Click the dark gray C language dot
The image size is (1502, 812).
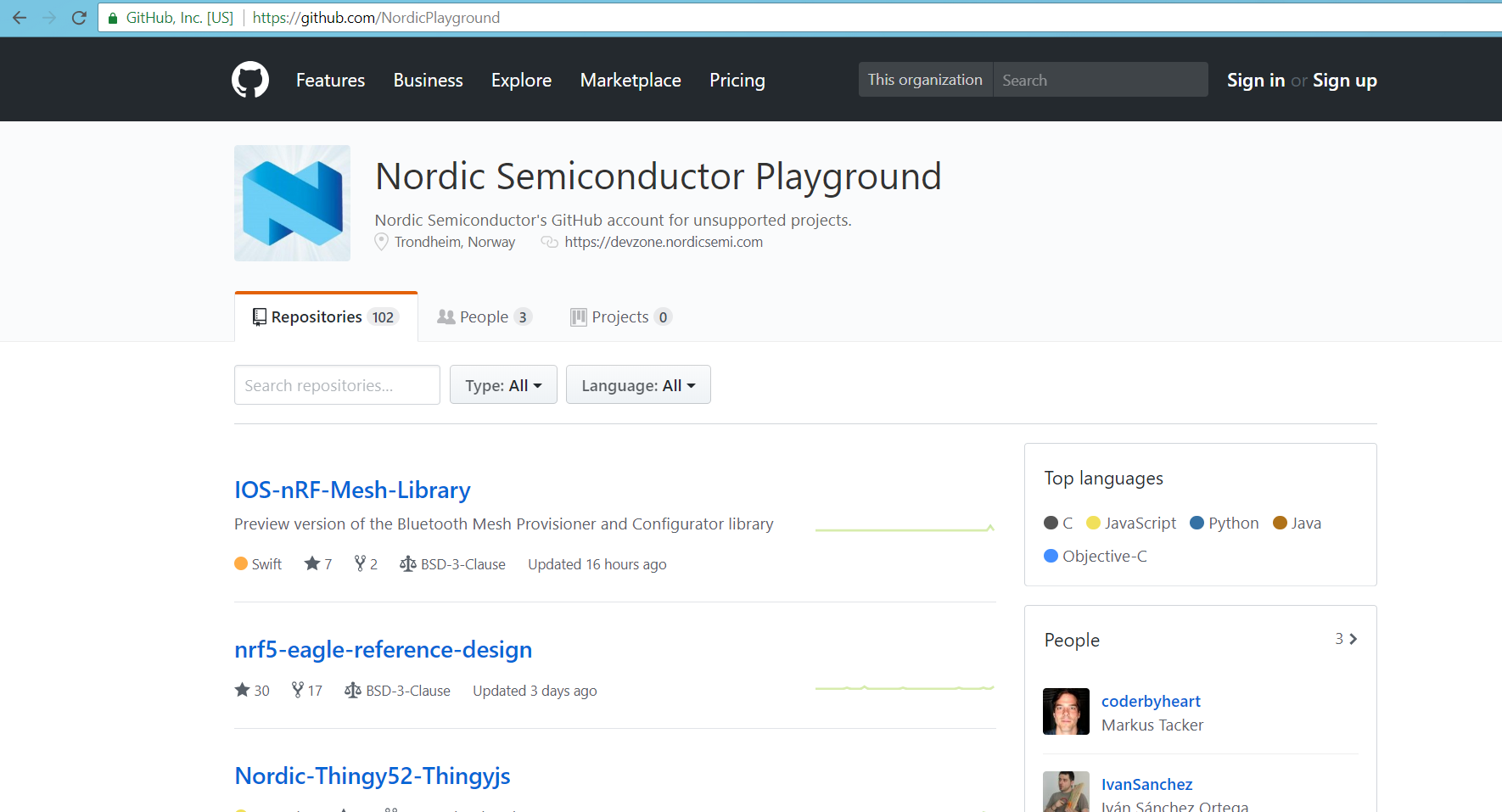[x=1051, y=523]
